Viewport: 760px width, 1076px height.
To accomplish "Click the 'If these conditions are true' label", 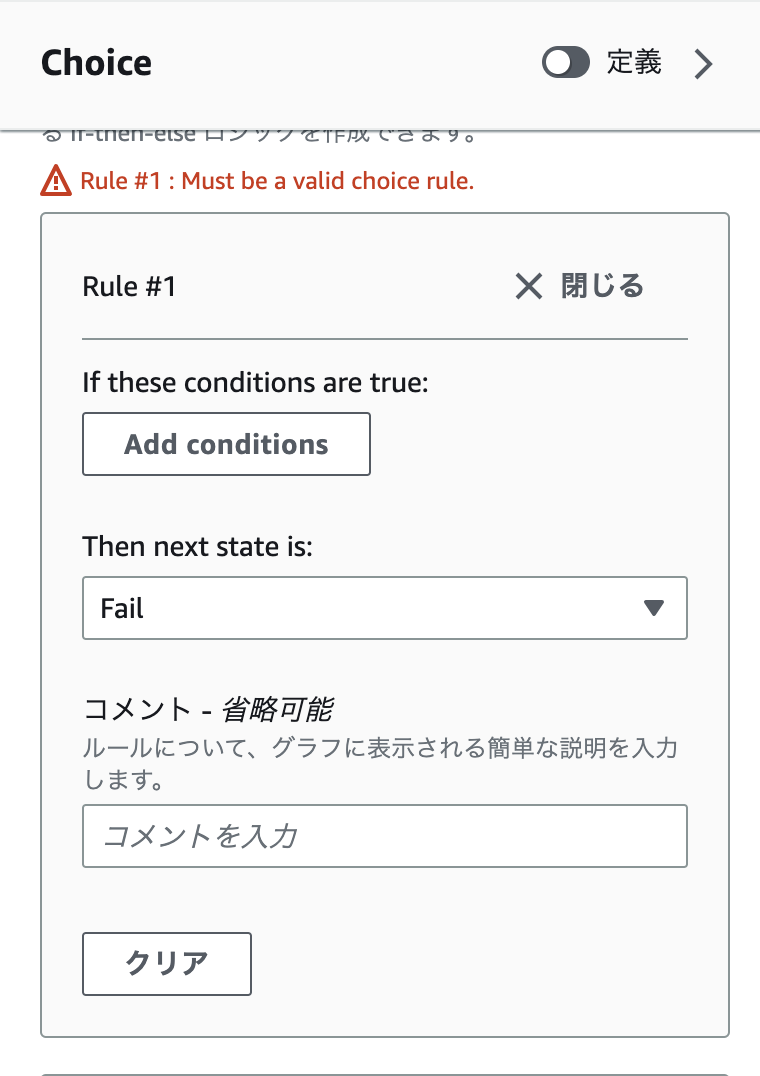I will coord(255,382).
